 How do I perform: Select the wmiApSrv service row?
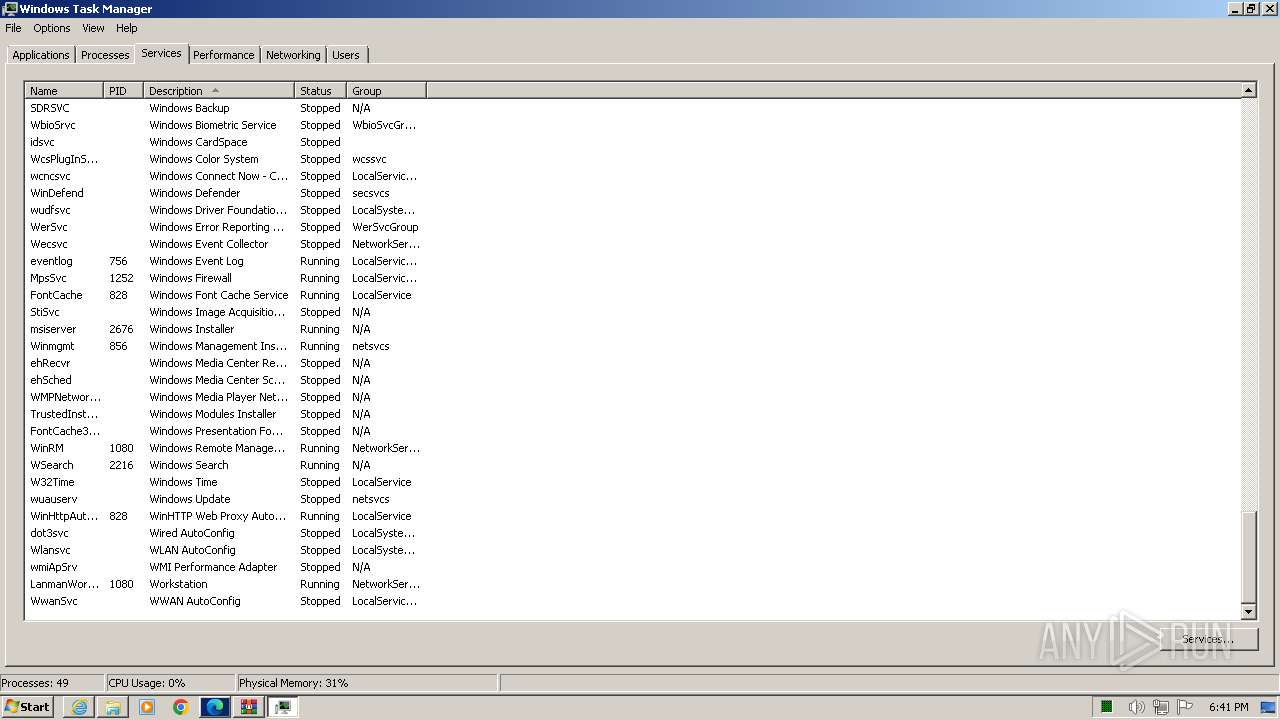[x=226, y=567]
